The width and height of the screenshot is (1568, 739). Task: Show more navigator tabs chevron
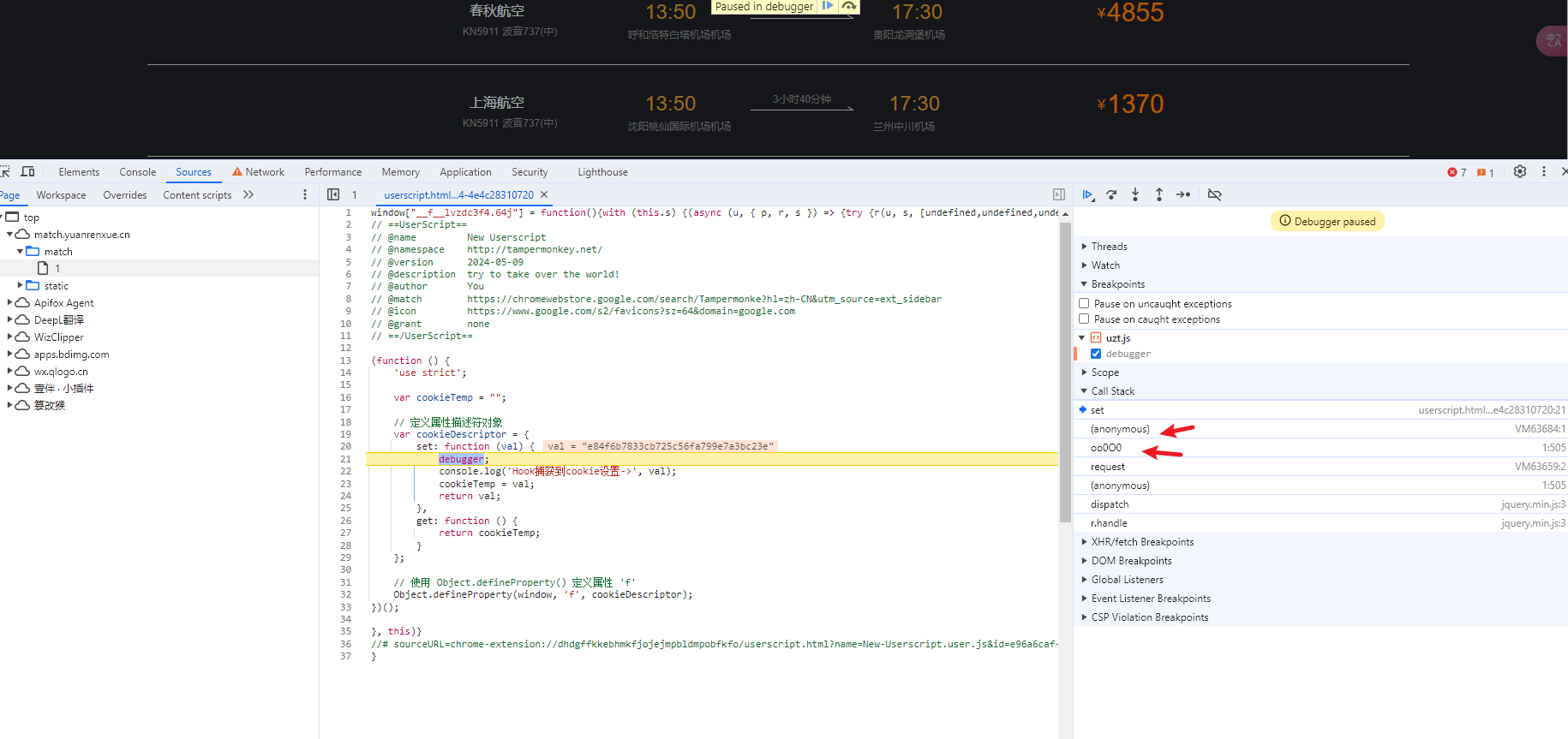pos(248,194)
